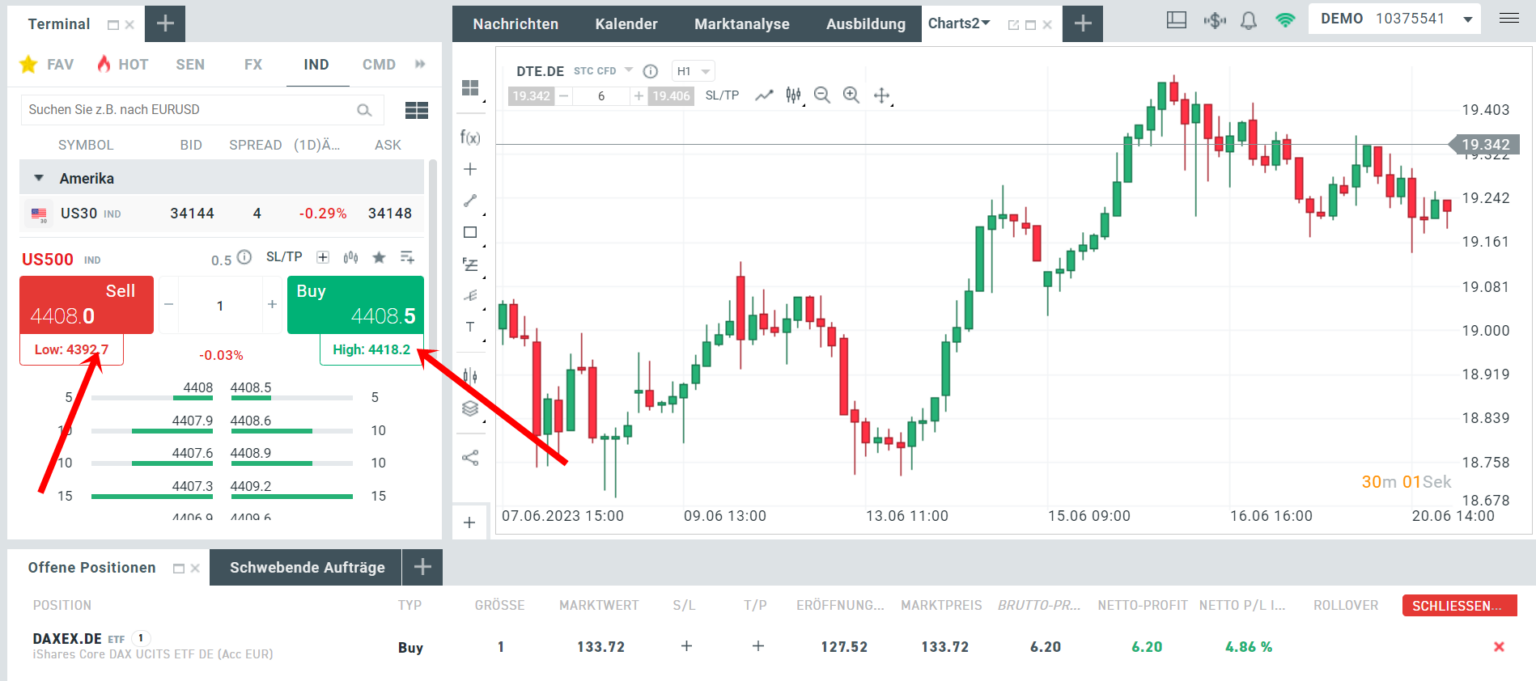Switch symbol list to grid view
This screenshot has height=681, width=1536.
(416, 109)
